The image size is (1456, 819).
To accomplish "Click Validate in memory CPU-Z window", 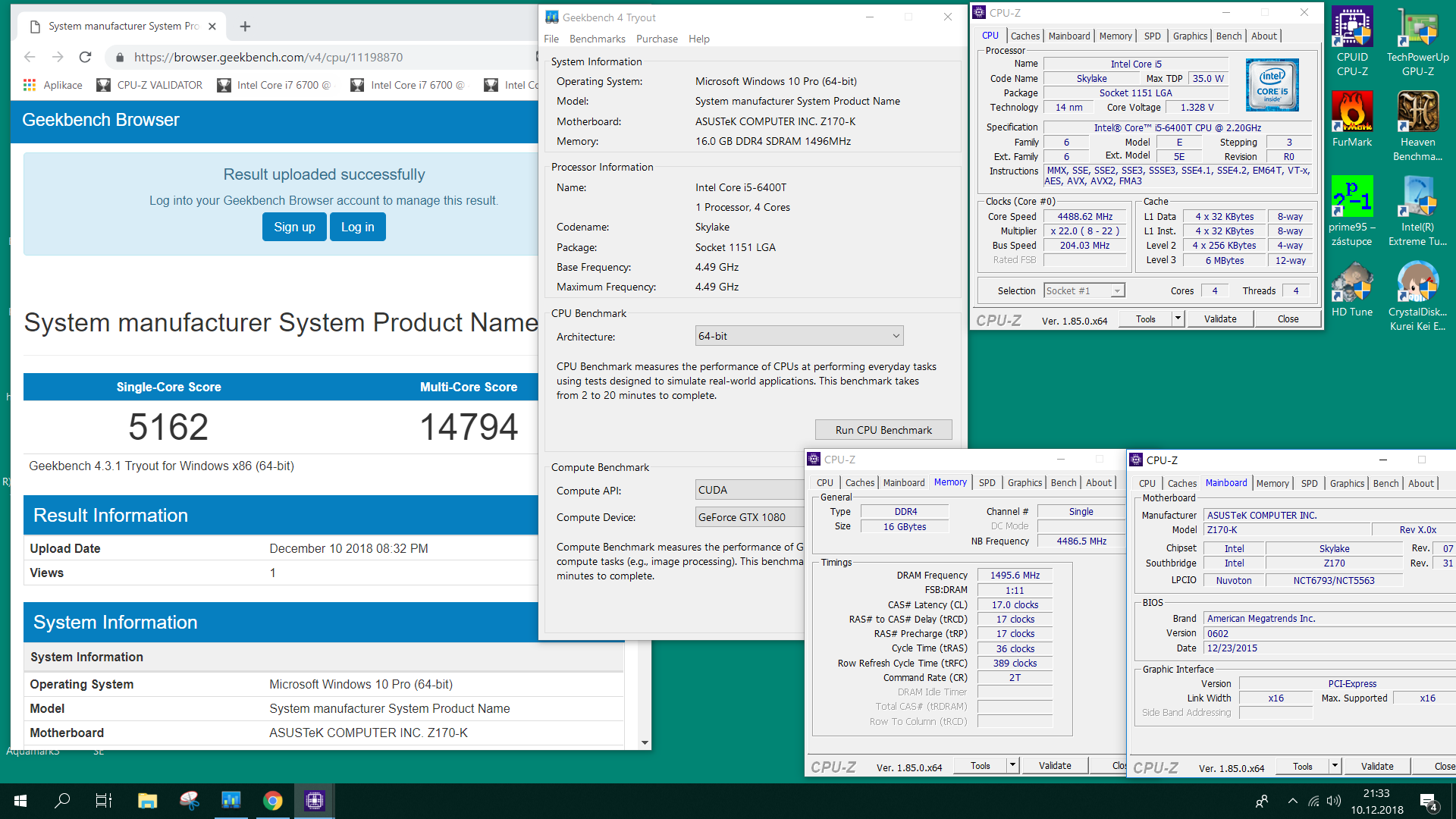I will point(1055,766).
